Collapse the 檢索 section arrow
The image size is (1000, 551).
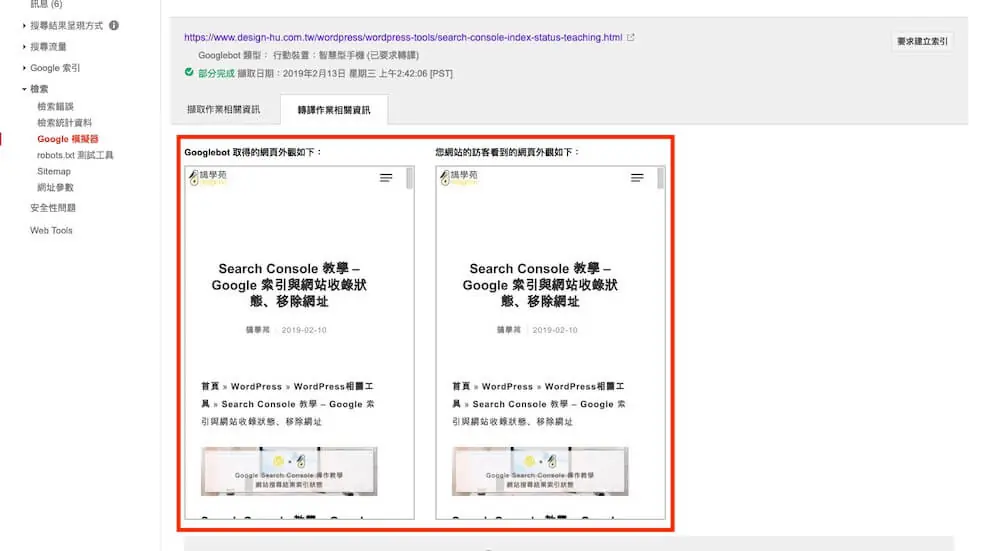[x=24, y=89]
